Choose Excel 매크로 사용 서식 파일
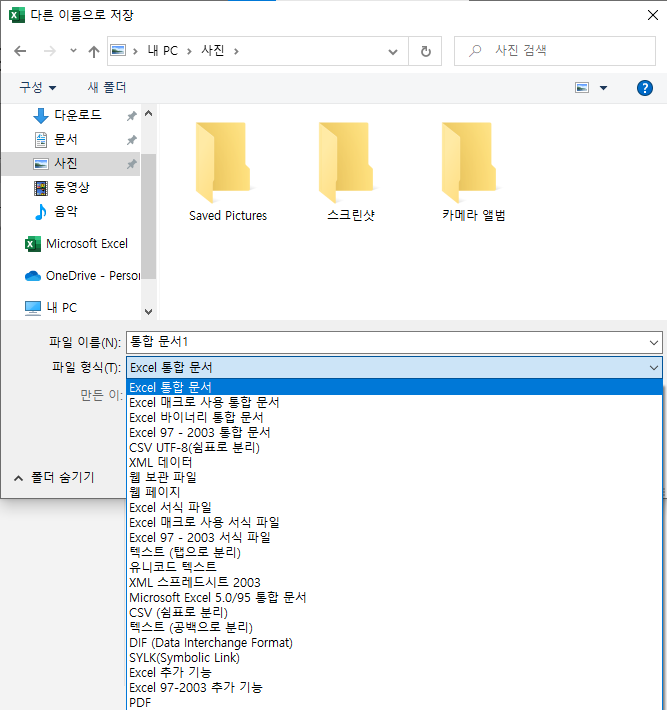The height and width of the screenshot is (710, 667). (x=394, y=522)
